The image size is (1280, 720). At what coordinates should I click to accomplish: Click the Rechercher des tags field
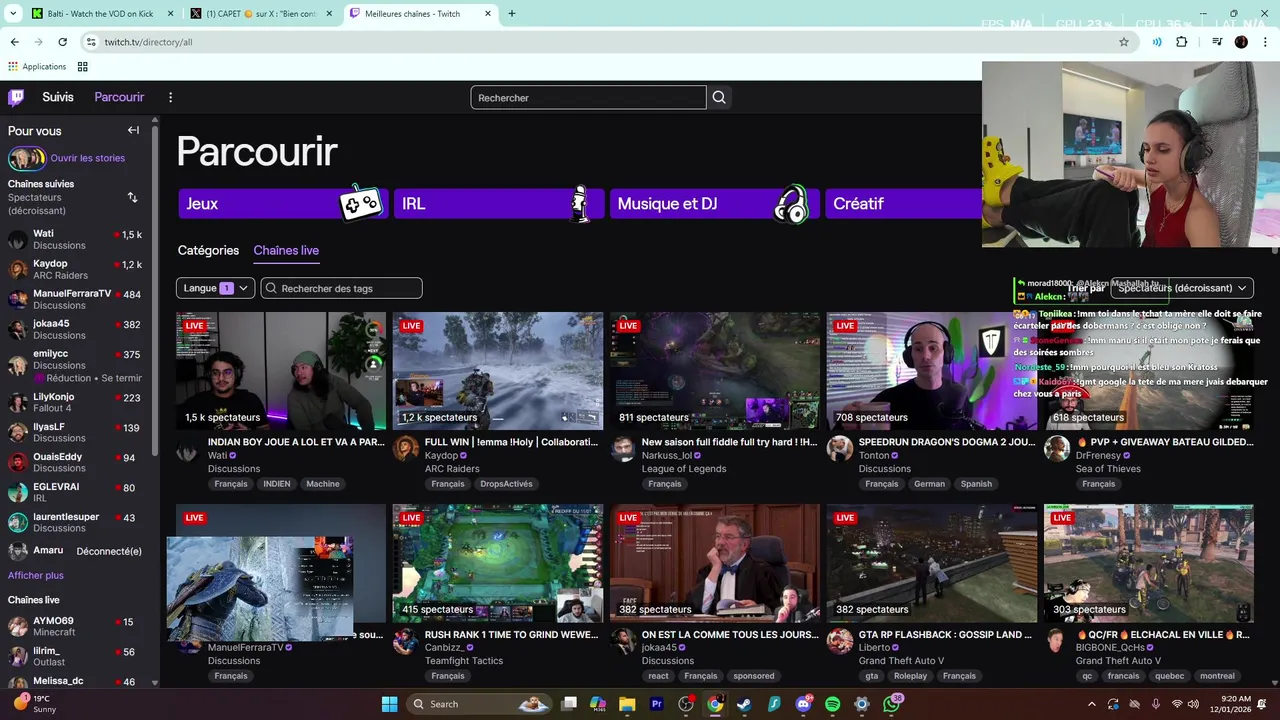click(341, 288)
